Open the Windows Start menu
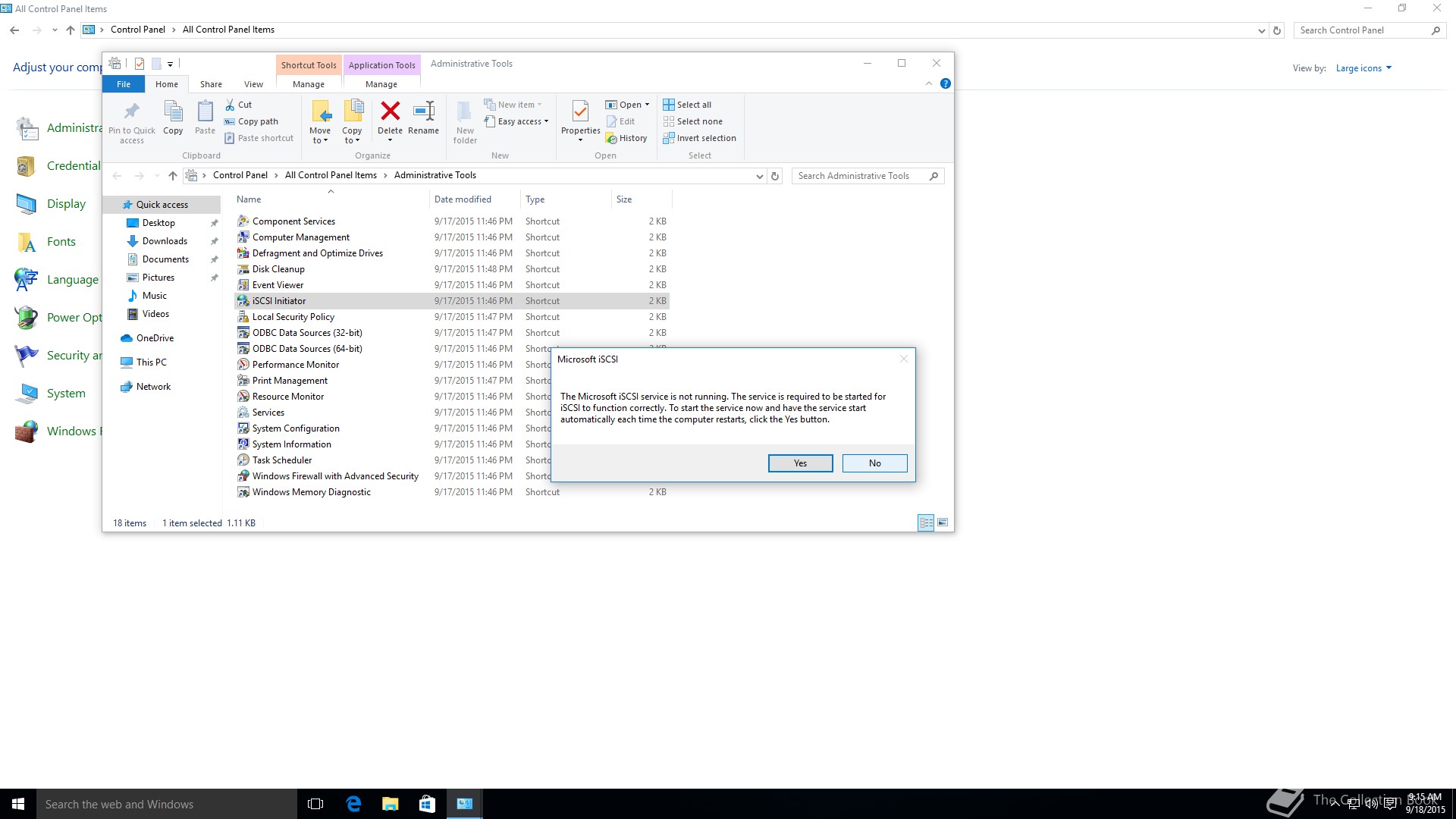The image size is (1456, 819). (x=18, y=804)
